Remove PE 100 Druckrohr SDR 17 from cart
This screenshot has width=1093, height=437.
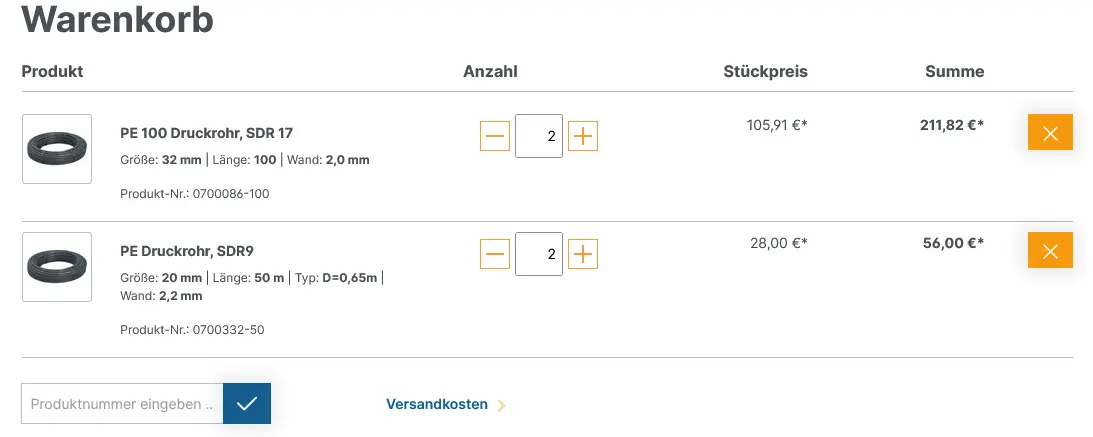(1050, 132)
